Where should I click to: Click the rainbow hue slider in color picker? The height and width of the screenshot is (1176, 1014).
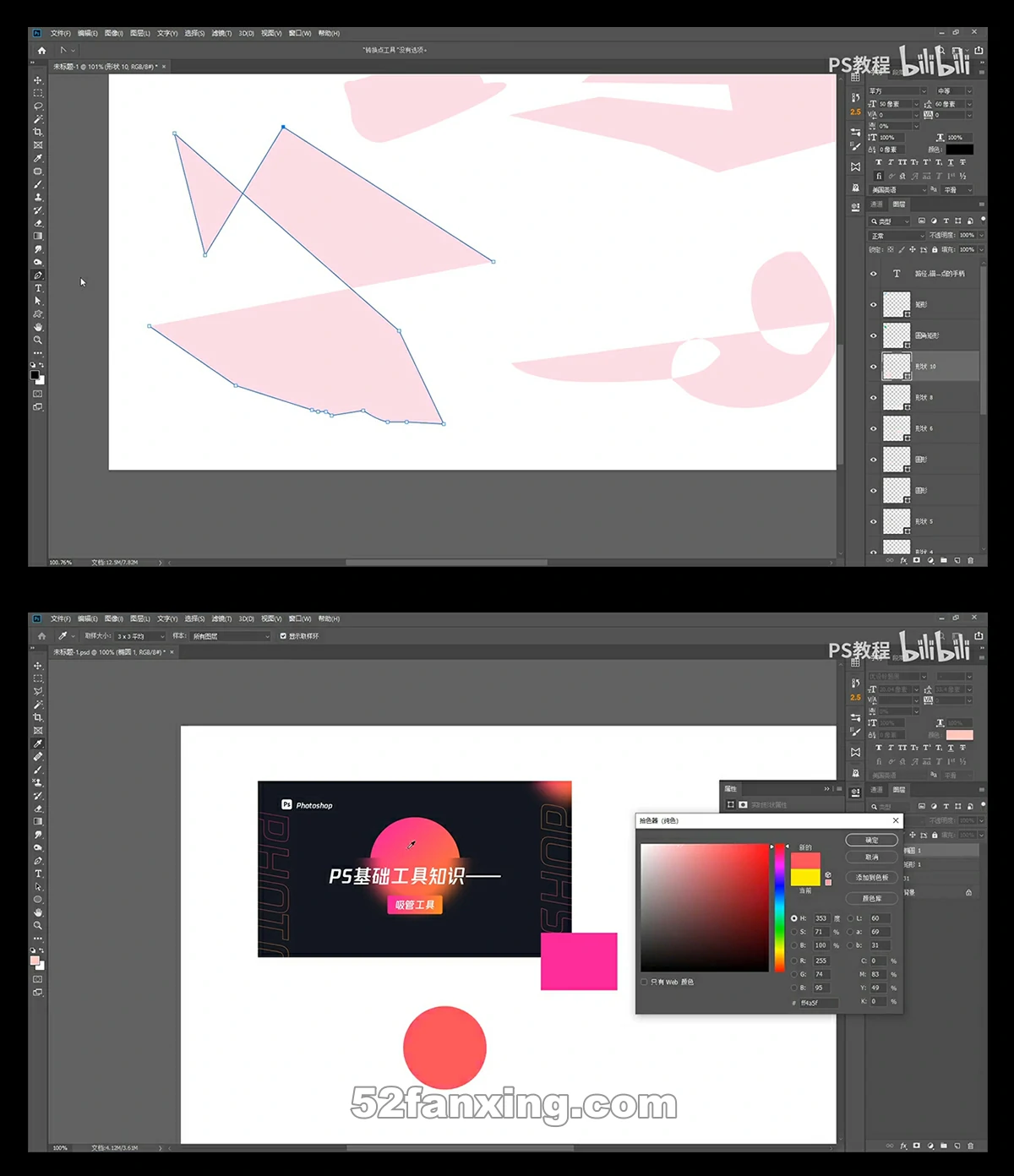pos(778,907)
